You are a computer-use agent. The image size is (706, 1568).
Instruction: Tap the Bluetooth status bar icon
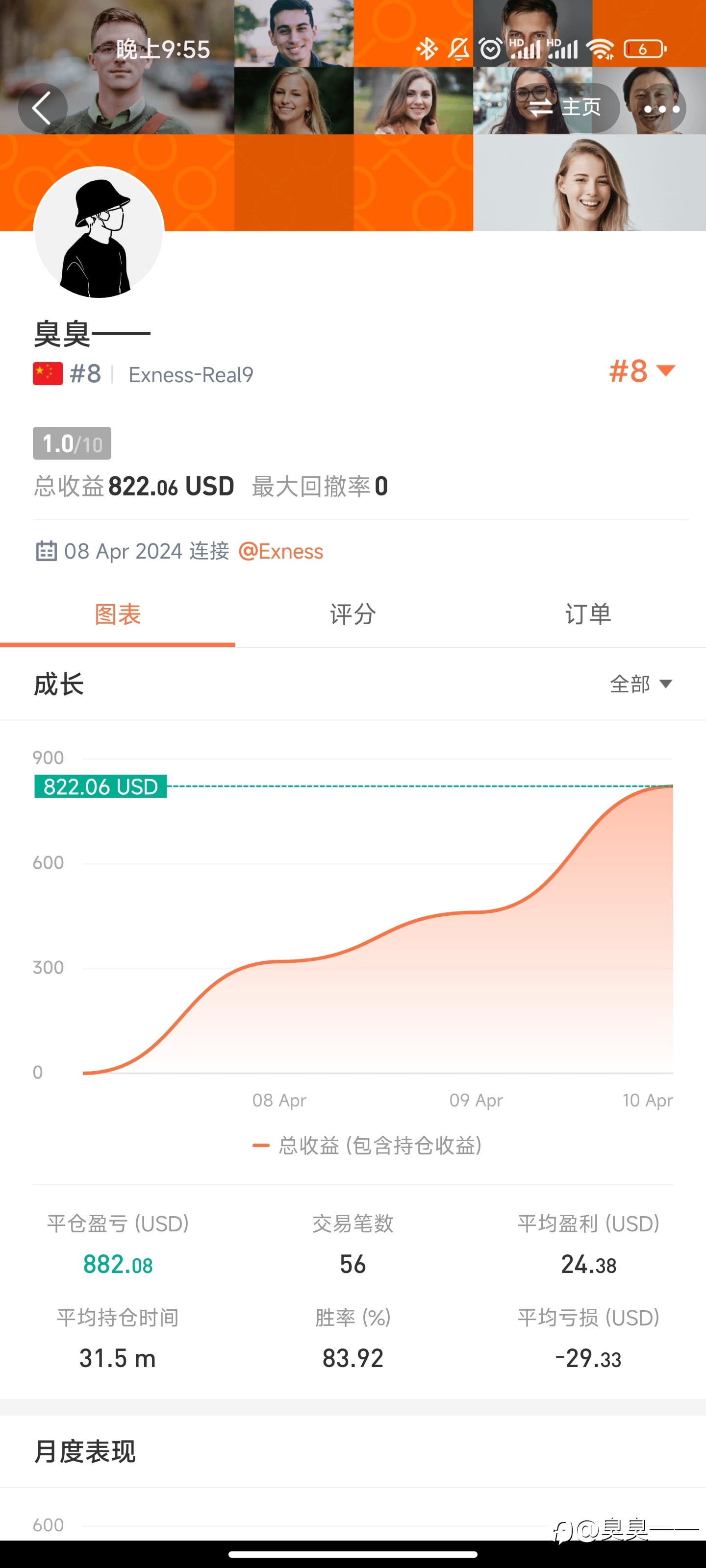pyautogui.click(x=427, y=49)
